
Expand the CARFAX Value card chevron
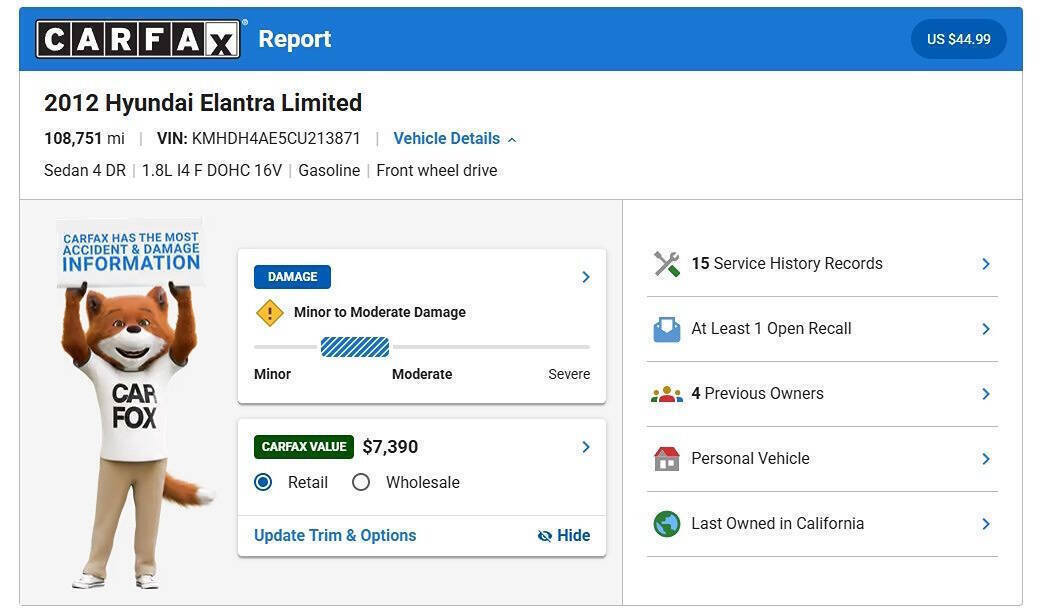(x=585, y=447)
